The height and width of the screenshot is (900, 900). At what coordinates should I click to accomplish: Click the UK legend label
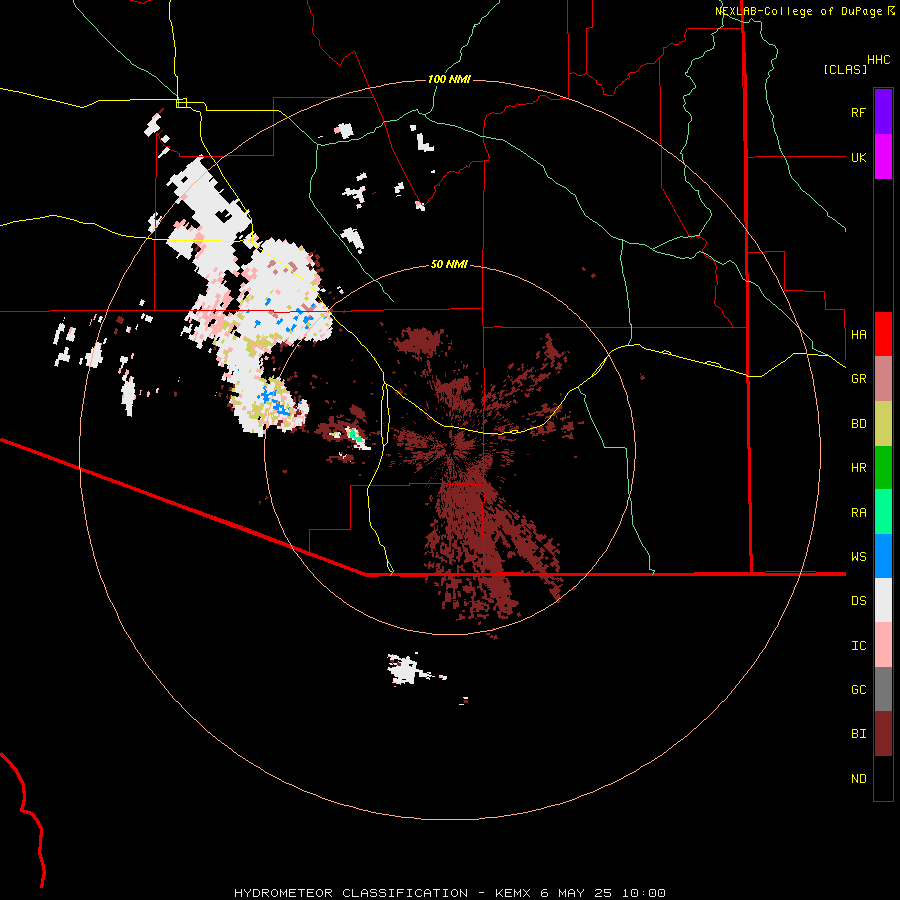[x=858, y=157]
